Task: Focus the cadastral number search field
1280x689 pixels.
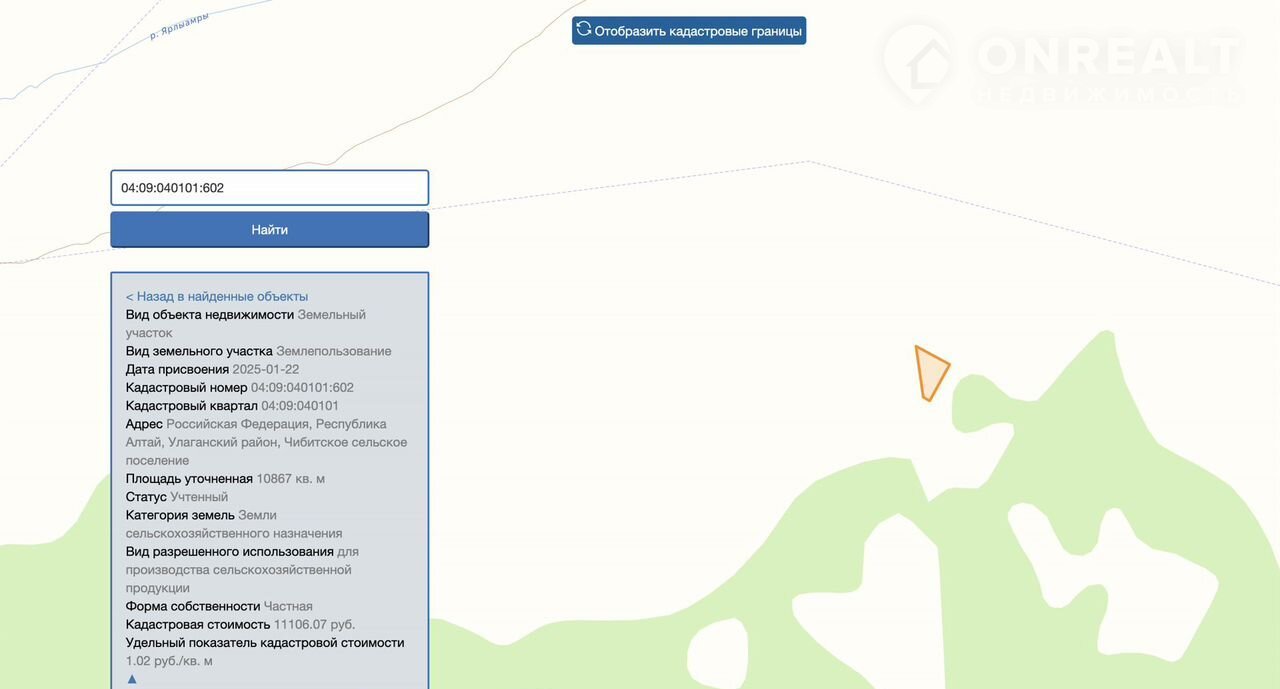Action: click(x=269, y=188)
